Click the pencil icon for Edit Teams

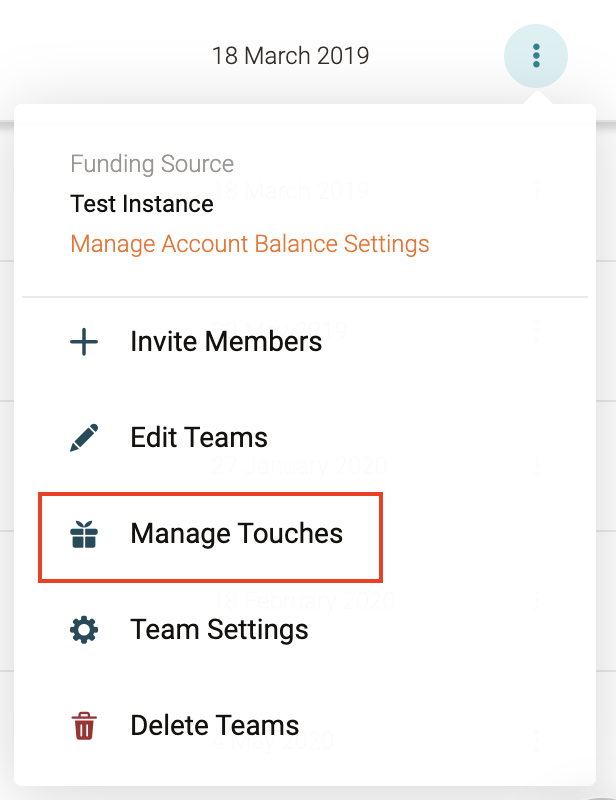(84, 437)
